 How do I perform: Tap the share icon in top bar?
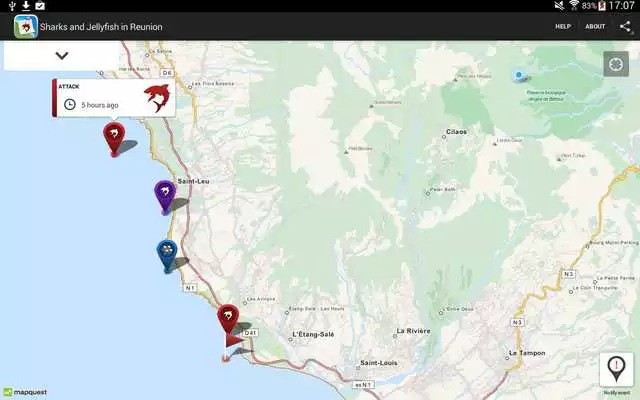click(625, 27)
